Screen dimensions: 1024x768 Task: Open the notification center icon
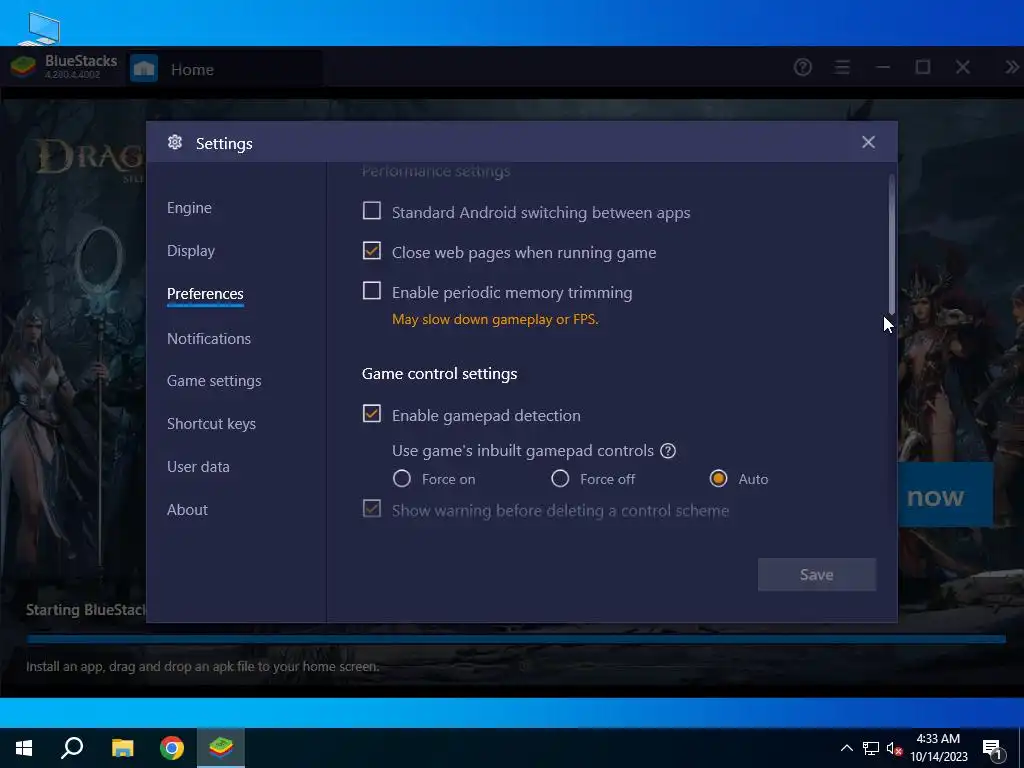[x=993, y=749]
